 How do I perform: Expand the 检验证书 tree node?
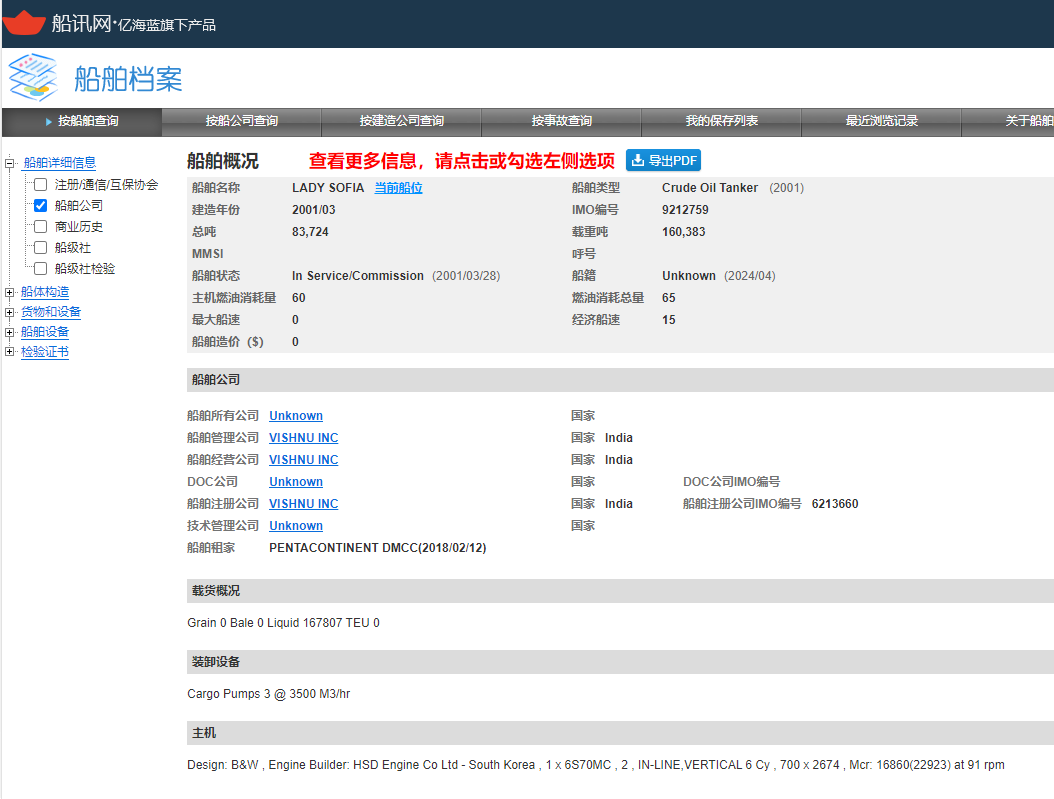tap(9, 351)
